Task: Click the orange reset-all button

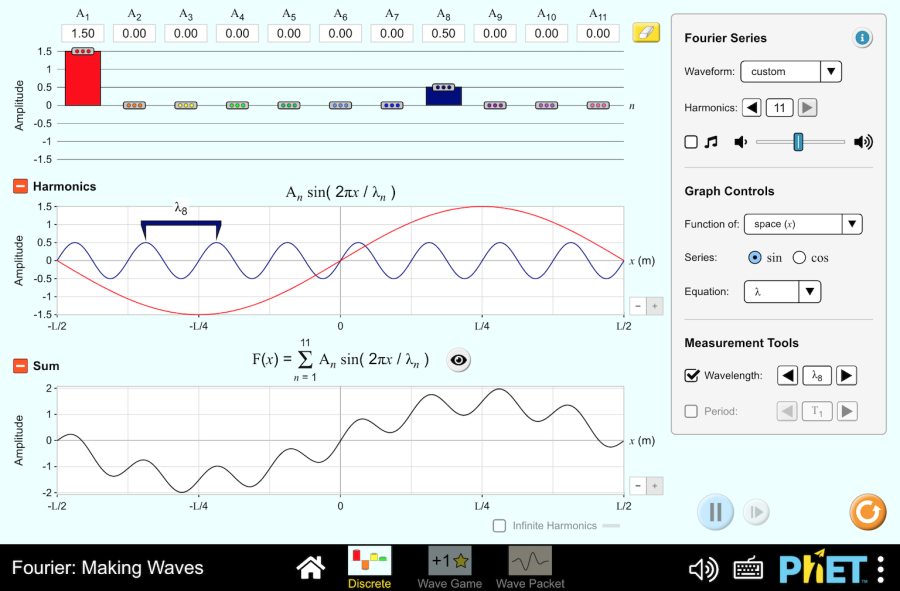Action: 867,512
